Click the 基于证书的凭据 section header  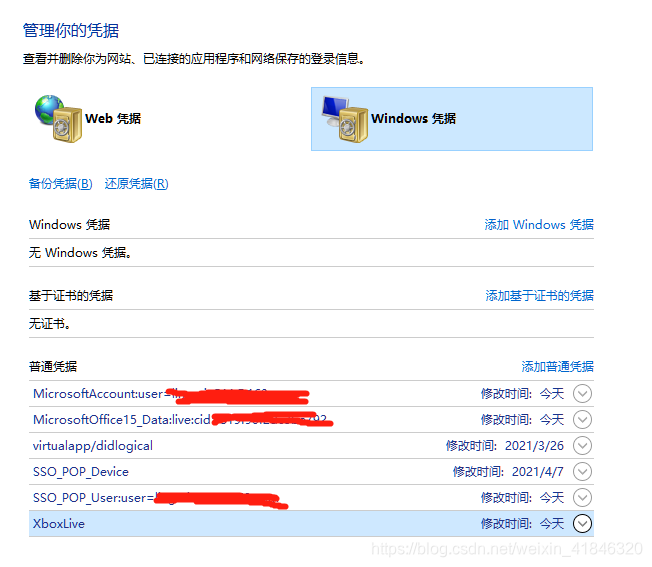click(71, 296)
